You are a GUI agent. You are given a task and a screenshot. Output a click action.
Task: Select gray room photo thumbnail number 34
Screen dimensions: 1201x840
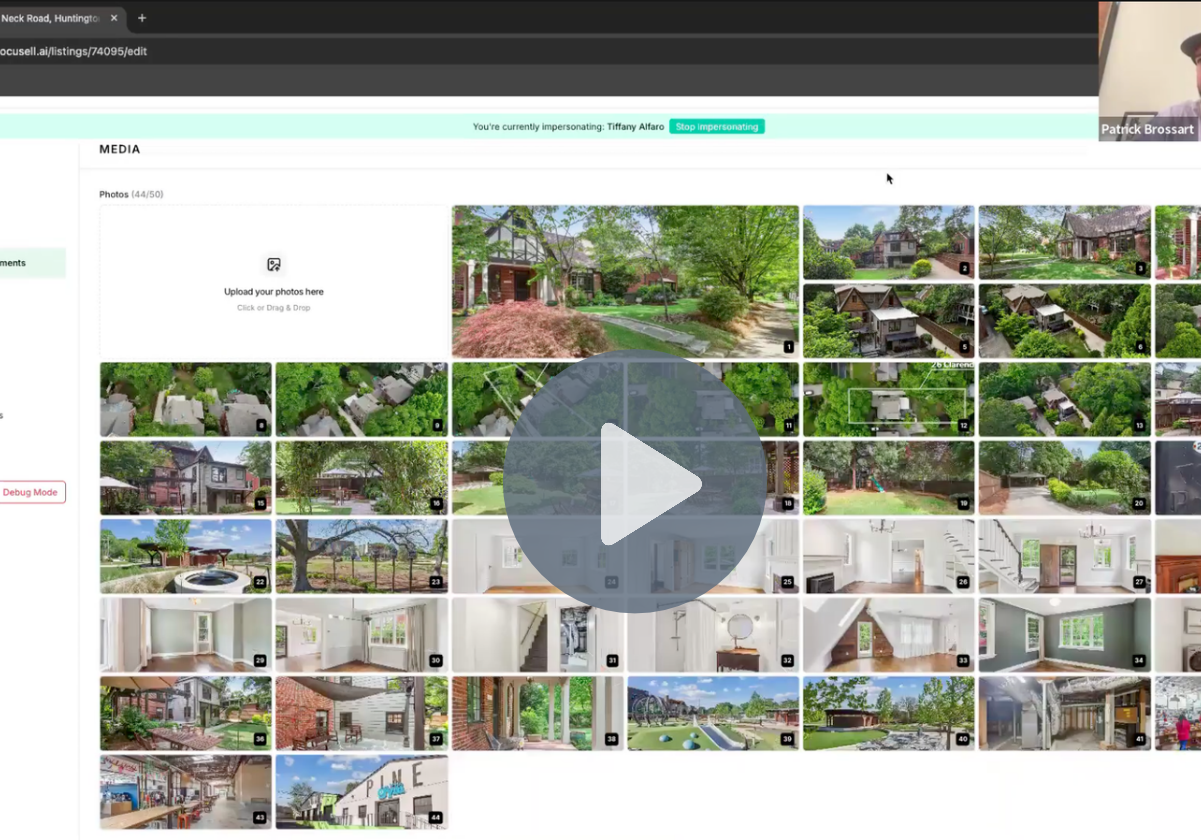tap(1065, 635)
